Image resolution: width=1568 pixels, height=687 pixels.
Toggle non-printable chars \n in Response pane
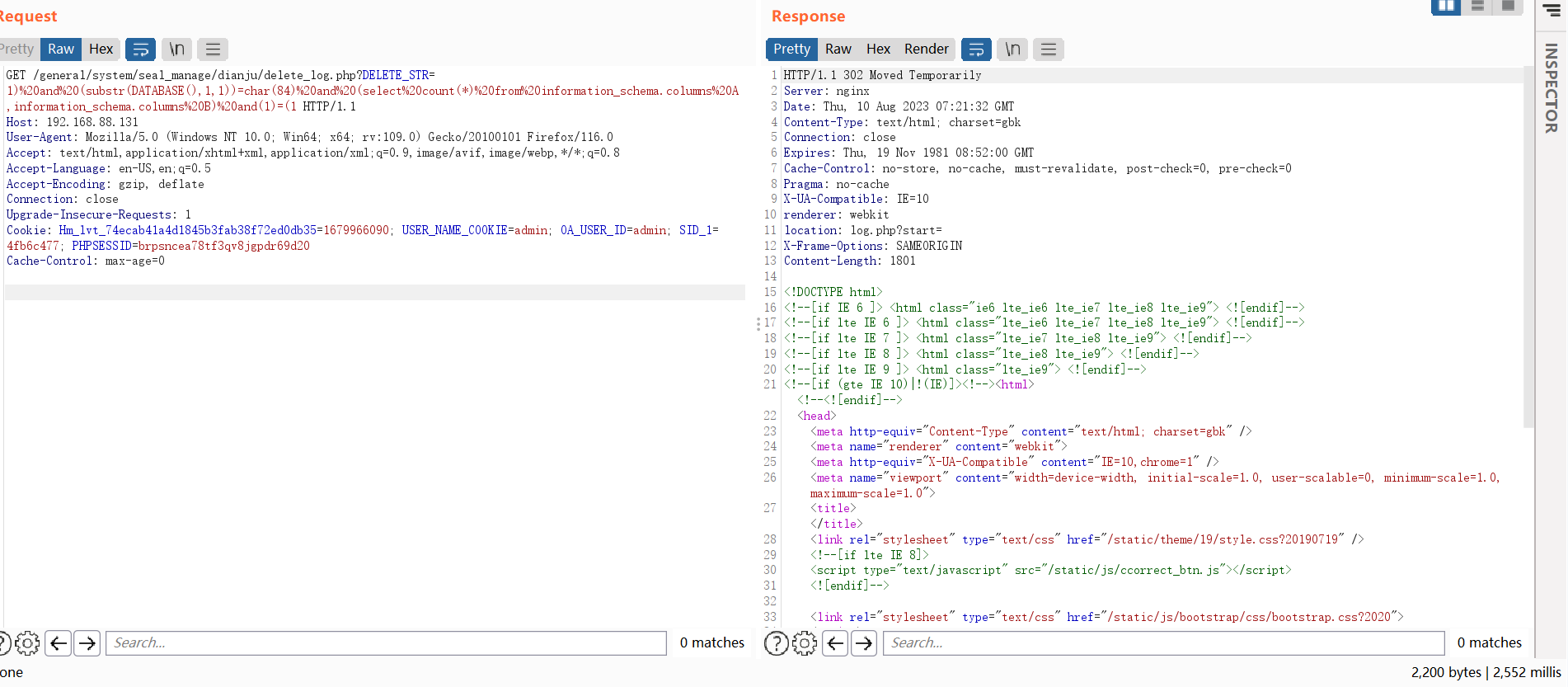pos(1012,49)
